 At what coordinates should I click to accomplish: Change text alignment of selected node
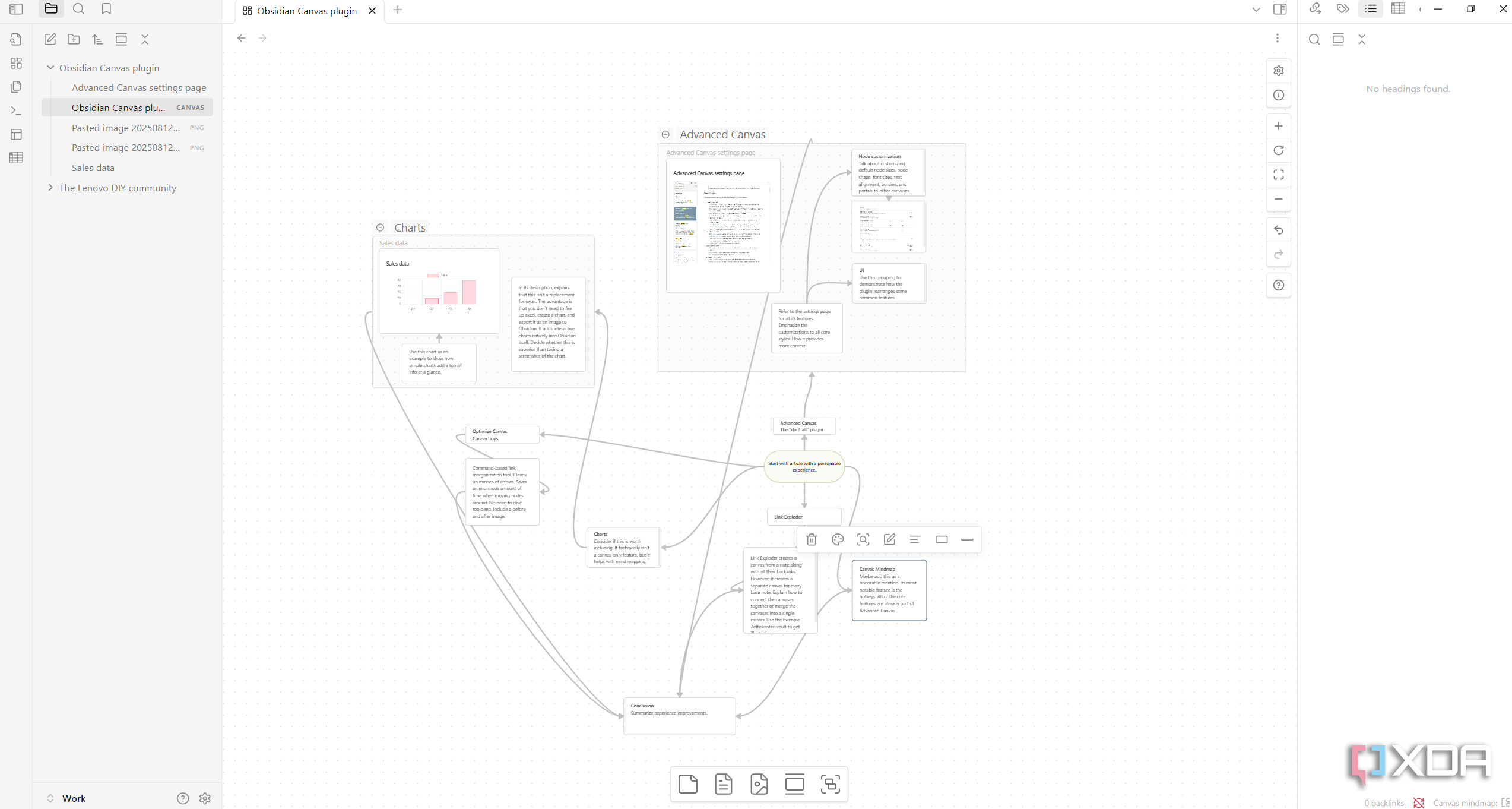pos(915,539)
